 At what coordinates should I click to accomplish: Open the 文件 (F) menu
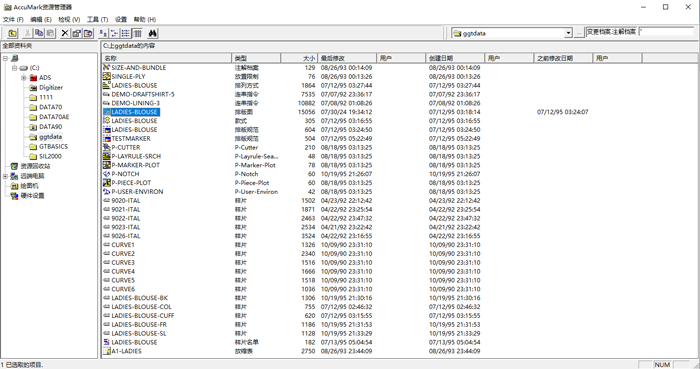pyautogui.click(x=13, y=19)
